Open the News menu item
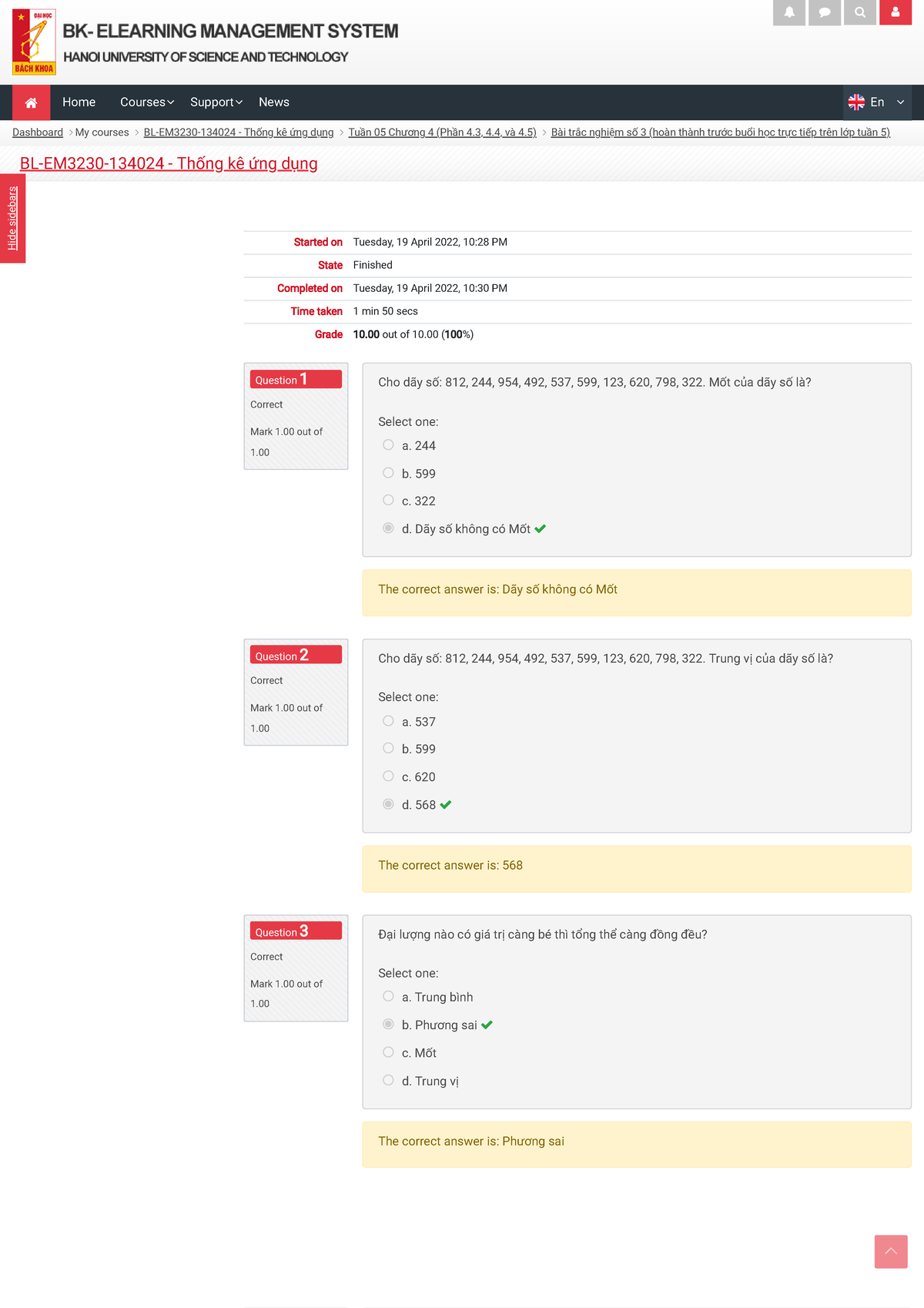 pos(273,102)
